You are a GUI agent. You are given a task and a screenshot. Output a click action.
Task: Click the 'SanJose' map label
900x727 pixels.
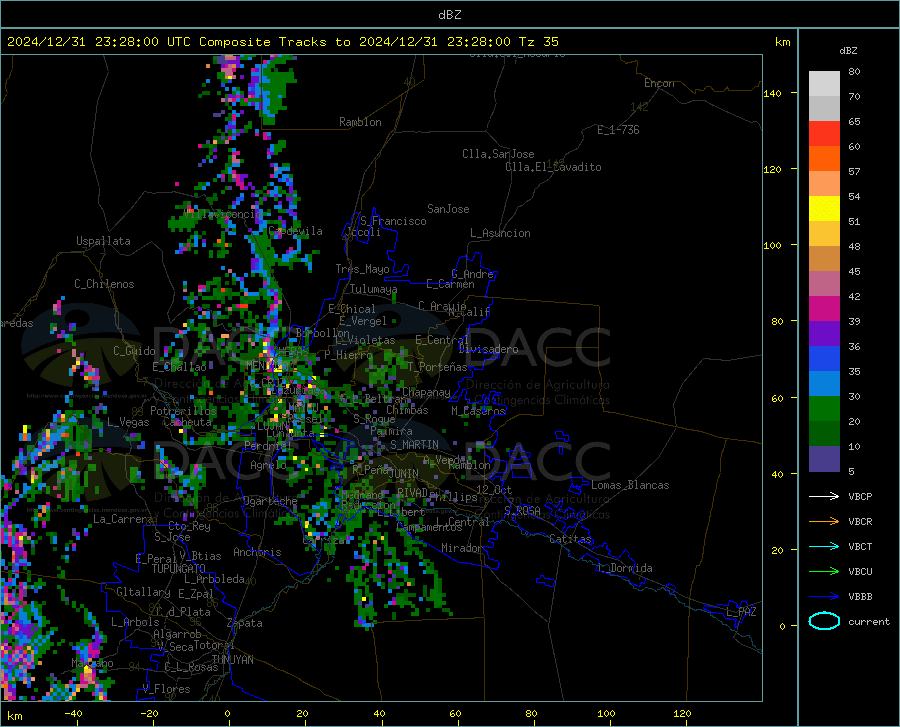point(448,209)
